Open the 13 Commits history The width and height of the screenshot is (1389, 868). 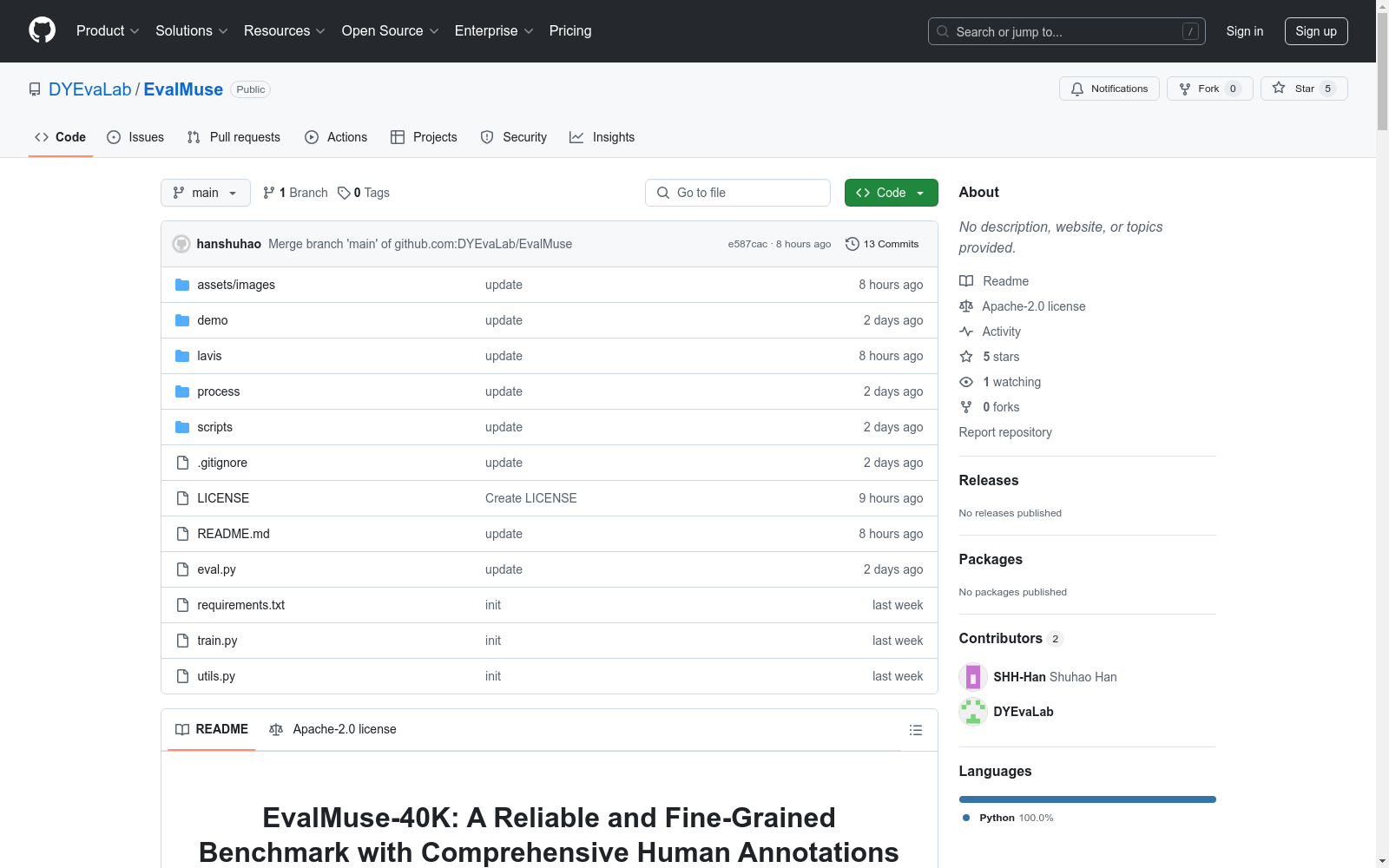click(x=882, y=244)
